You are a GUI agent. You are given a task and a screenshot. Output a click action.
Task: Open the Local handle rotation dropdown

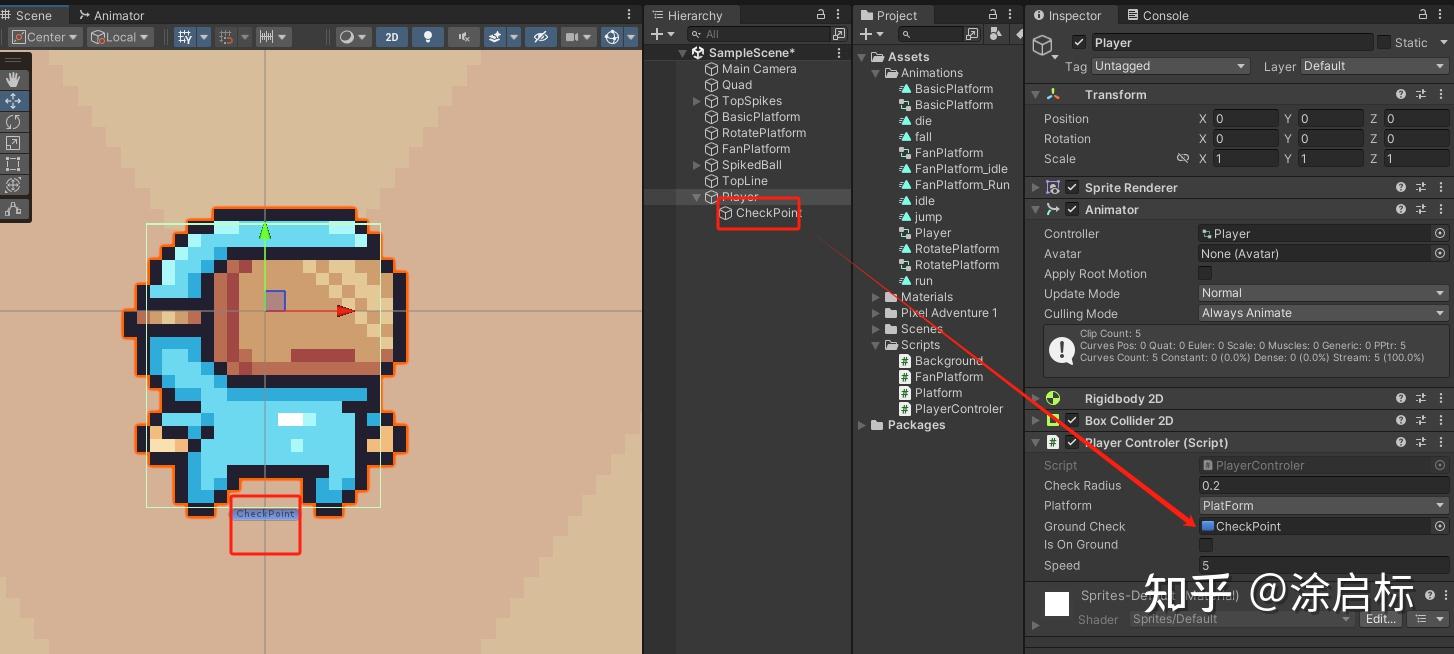point(120,37)
